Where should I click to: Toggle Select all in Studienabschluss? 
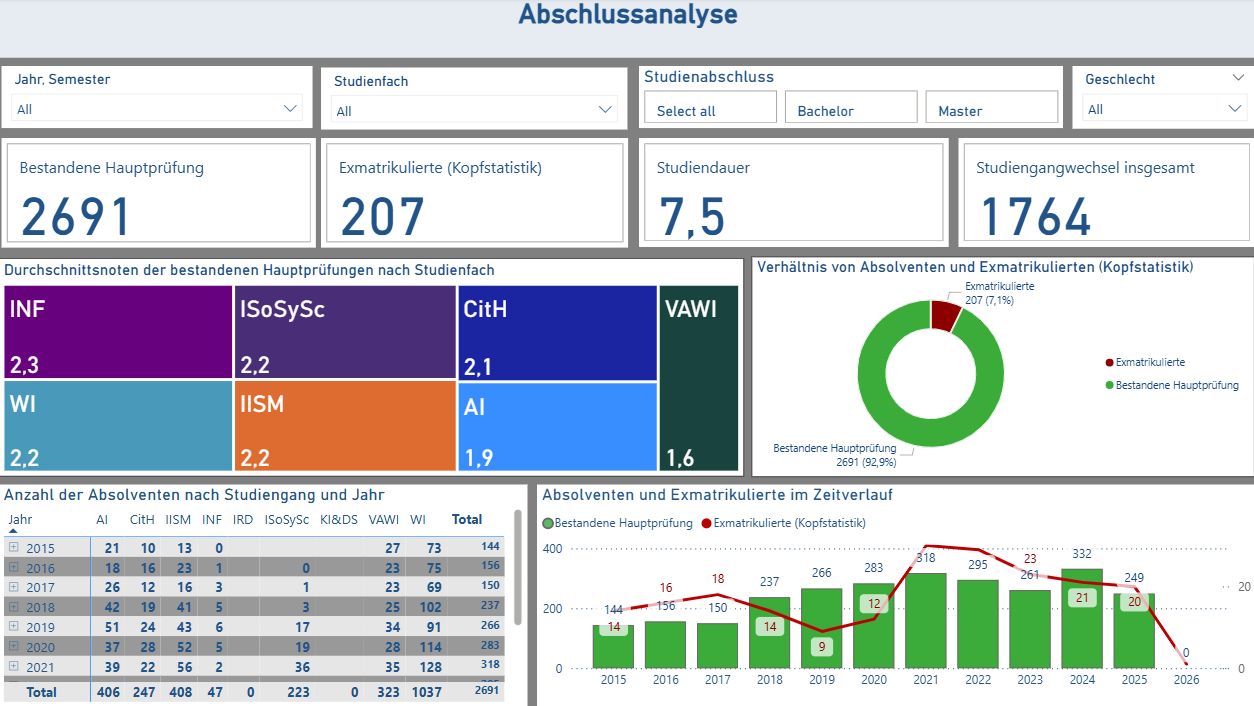click(x=710, y=108)
